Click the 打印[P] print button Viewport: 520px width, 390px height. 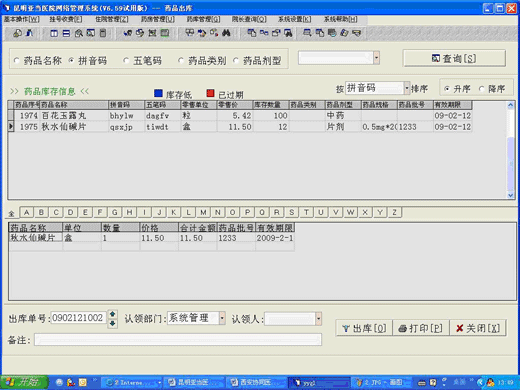(421, 328)
